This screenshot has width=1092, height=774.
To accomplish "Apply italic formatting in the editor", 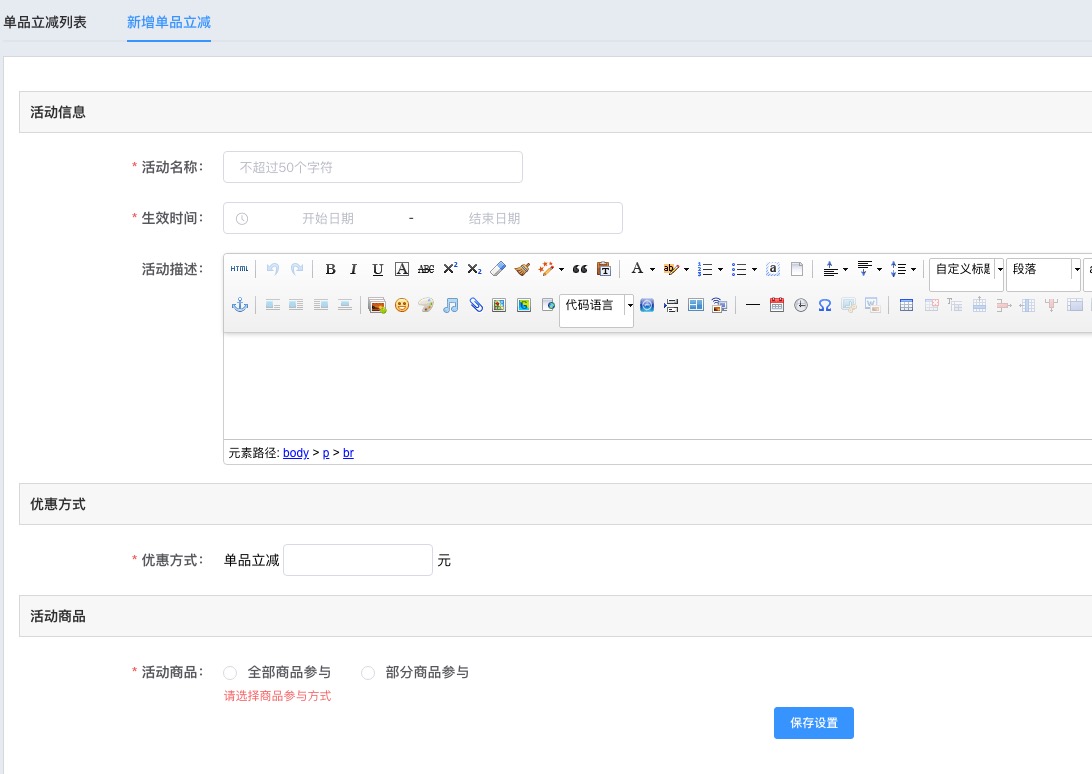I will 354,270.
